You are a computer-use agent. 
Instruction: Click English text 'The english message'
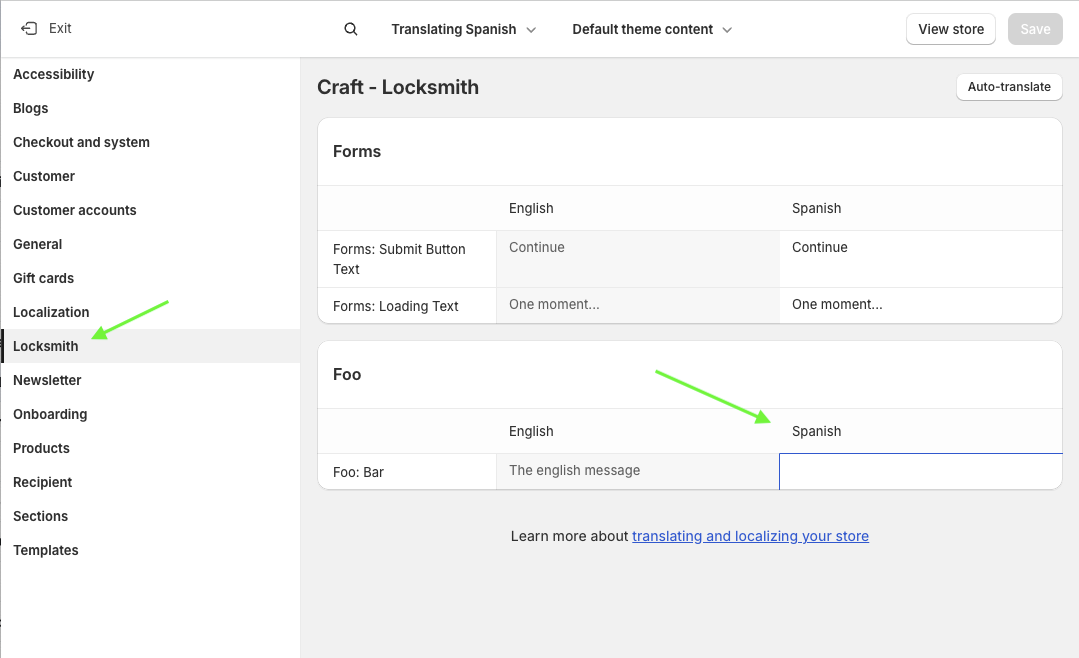click(x=575, y=470)
